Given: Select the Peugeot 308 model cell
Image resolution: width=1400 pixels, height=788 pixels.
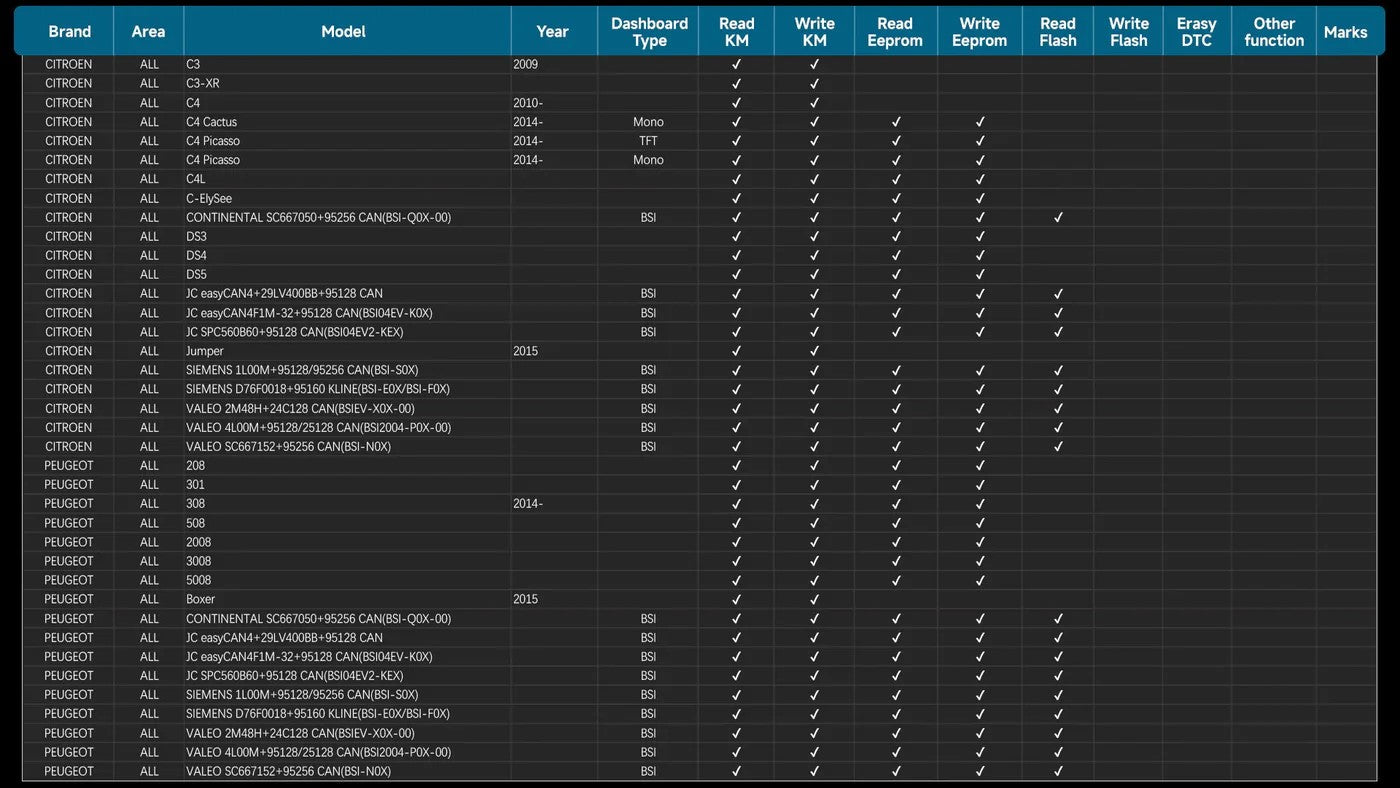Looking at the screenshot, I should point(347,504).
